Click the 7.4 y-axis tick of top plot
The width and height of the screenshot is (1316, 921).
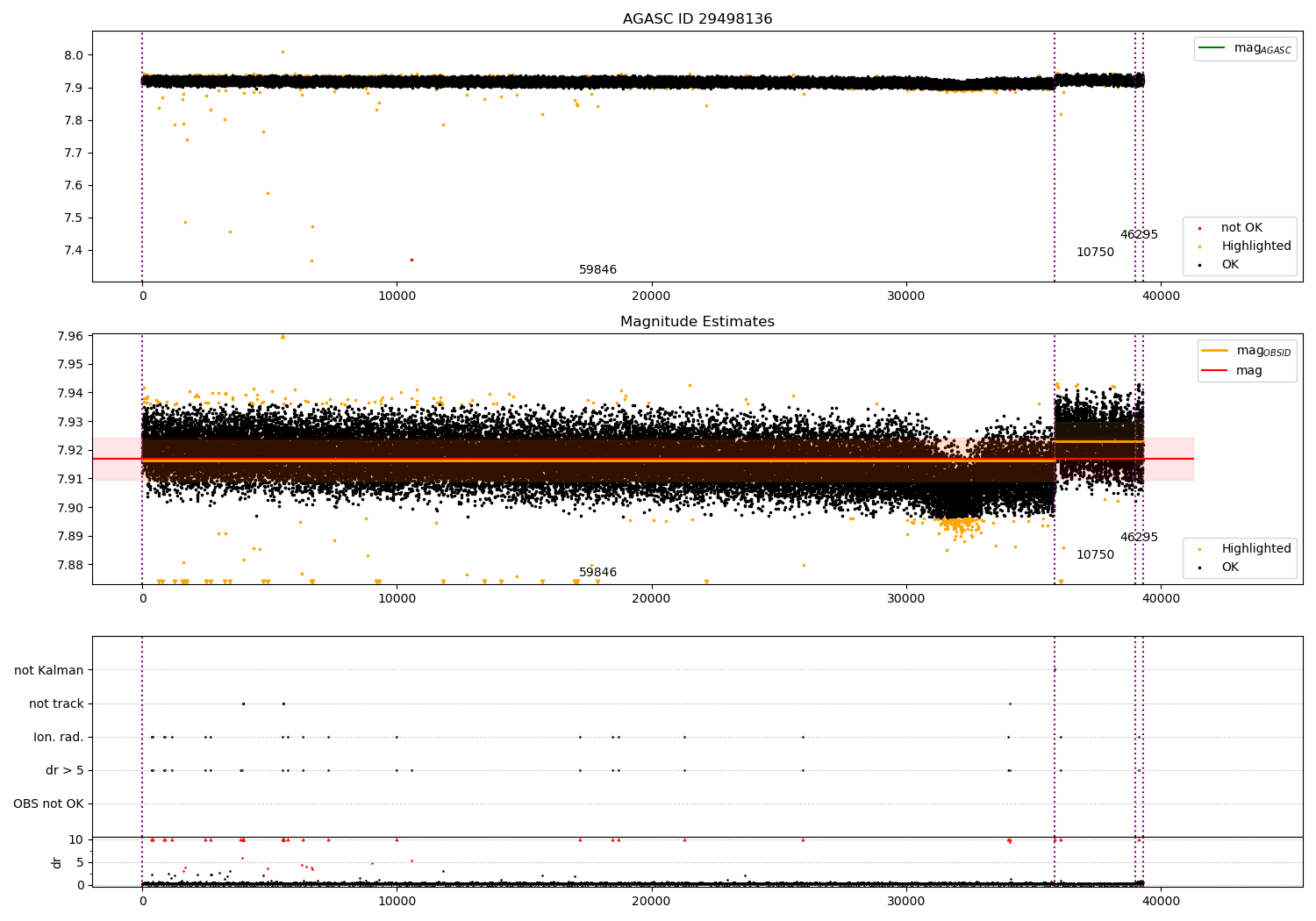[75, 250]
